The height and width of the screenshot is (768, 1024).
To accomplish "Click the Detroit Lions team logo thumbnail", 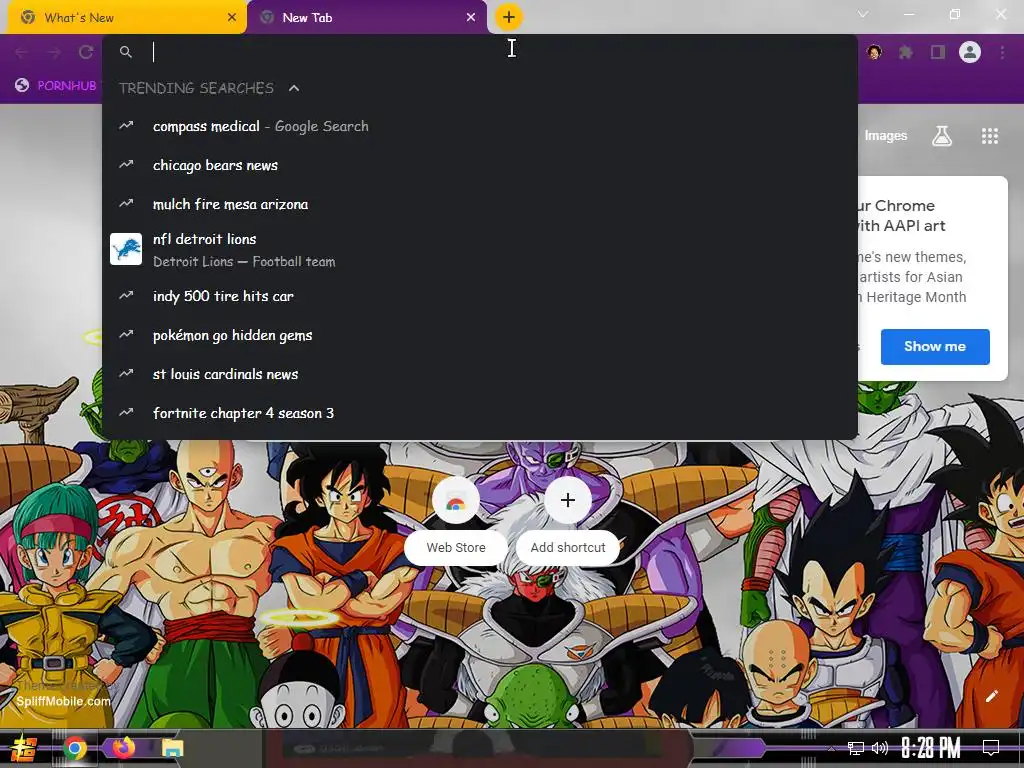I will click(126, 249).
